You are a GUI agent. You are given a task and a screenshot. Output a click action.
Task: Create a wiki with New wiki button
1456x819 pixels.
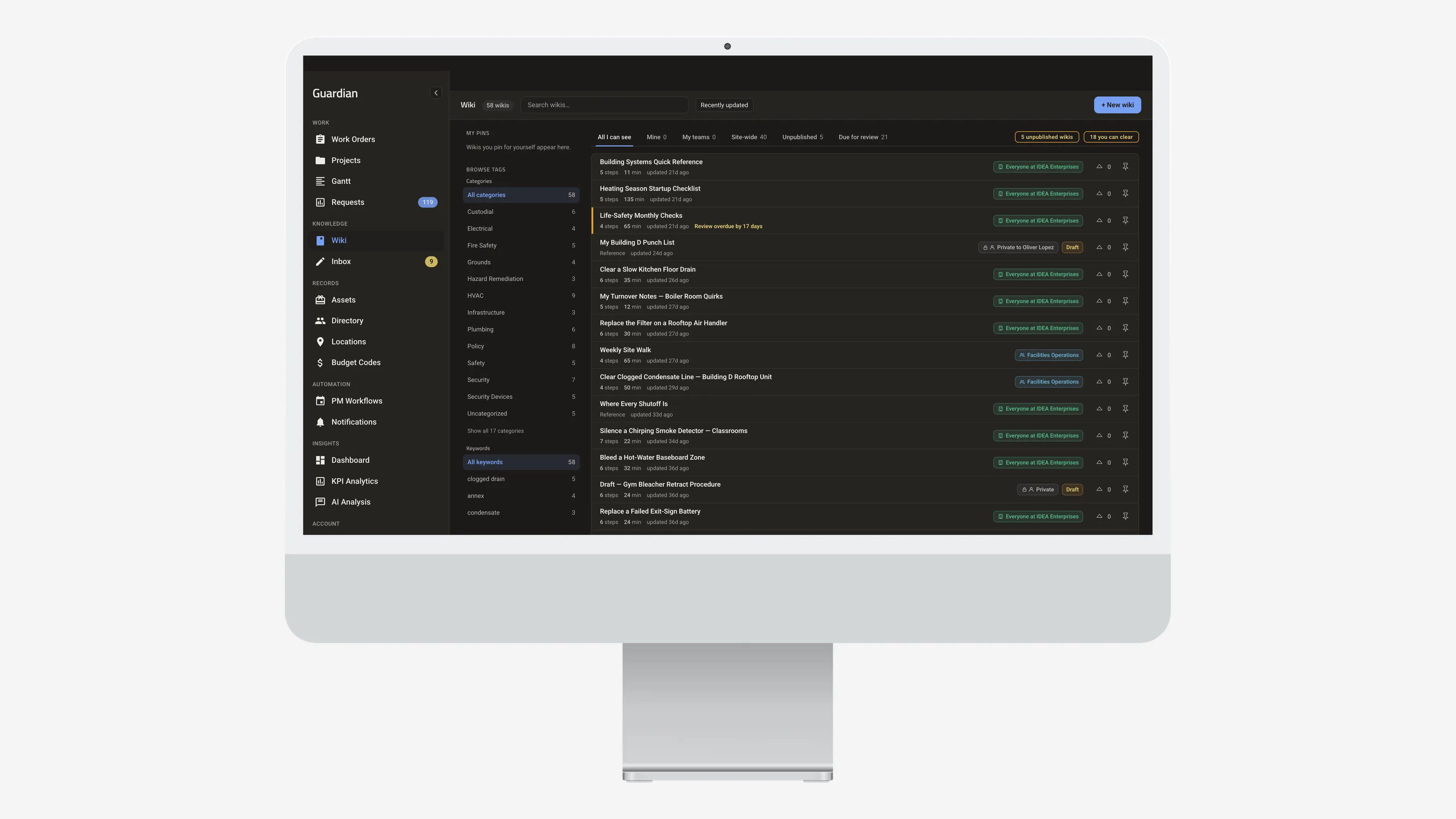click(1117, 105)
